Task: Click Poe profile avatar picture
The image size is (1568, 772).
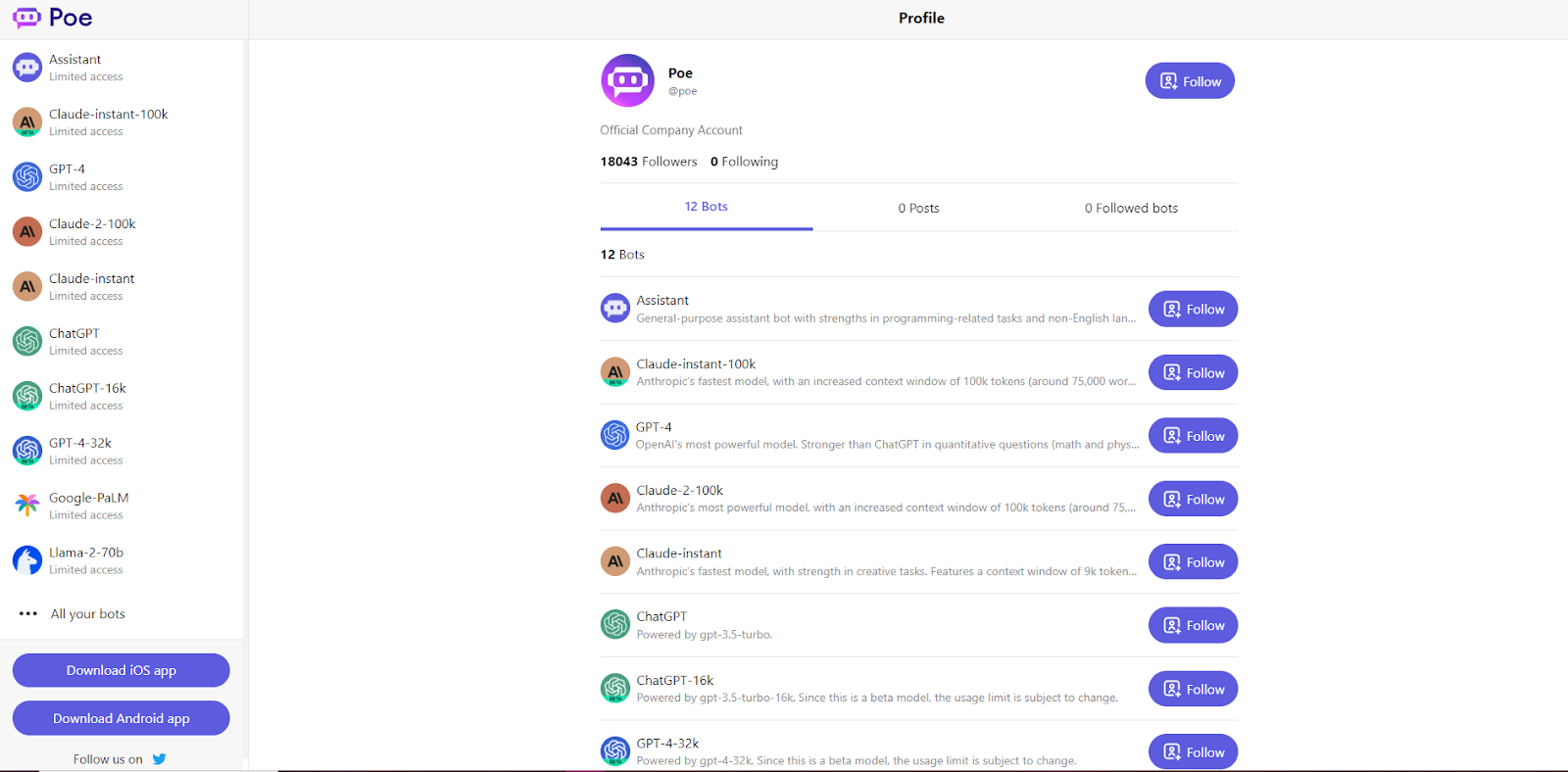Action: pos(627,80)
